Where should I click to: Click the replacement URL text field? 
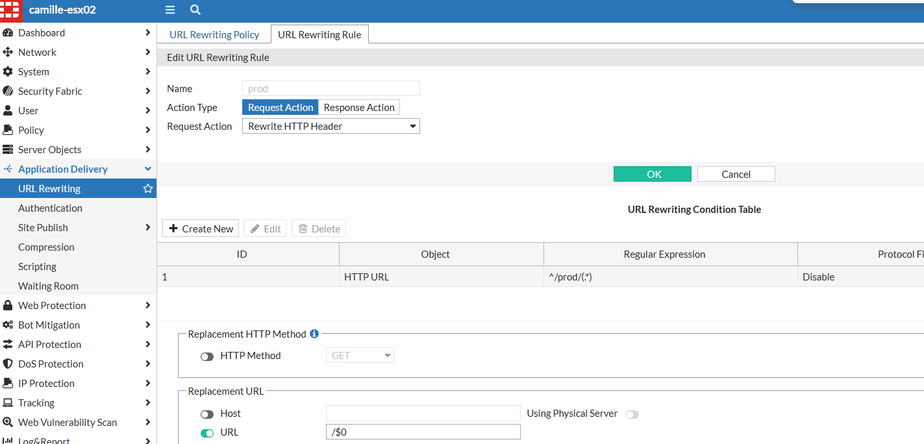point(423,432)
